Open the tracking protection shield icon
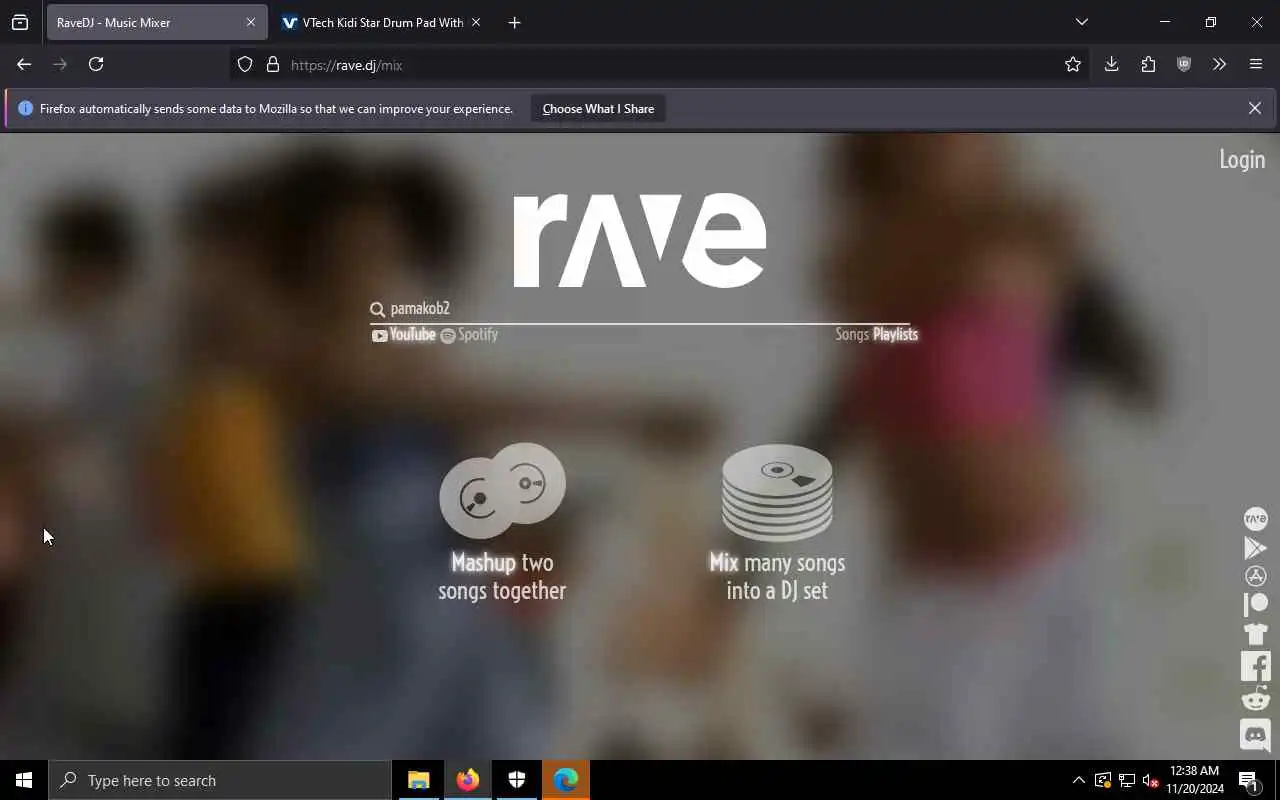The width and height of the screenshot is (1280, 800). click(x=245, y=65)
